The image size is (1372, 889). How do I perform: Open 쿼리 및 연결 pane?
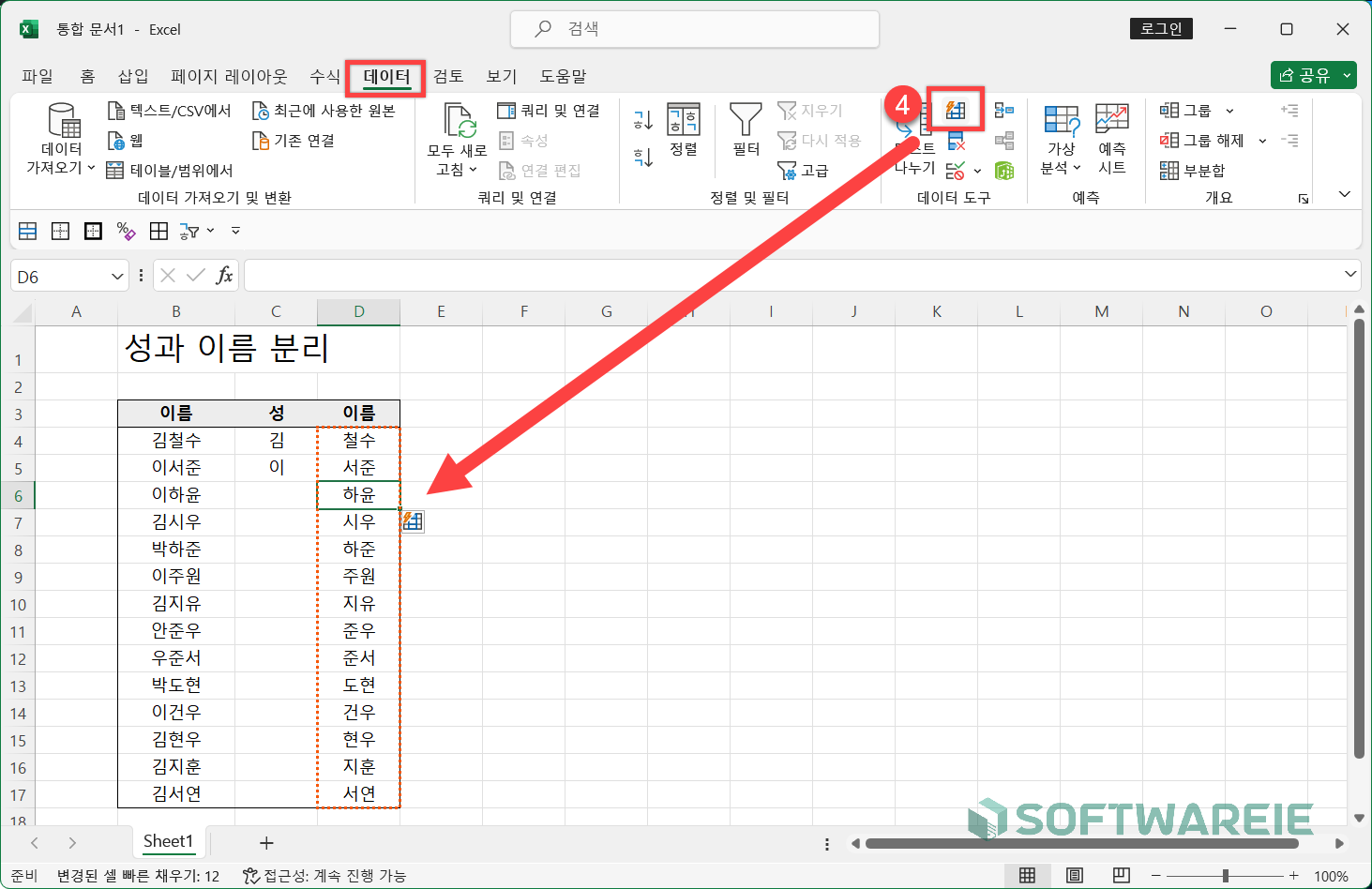pos(549,111)
